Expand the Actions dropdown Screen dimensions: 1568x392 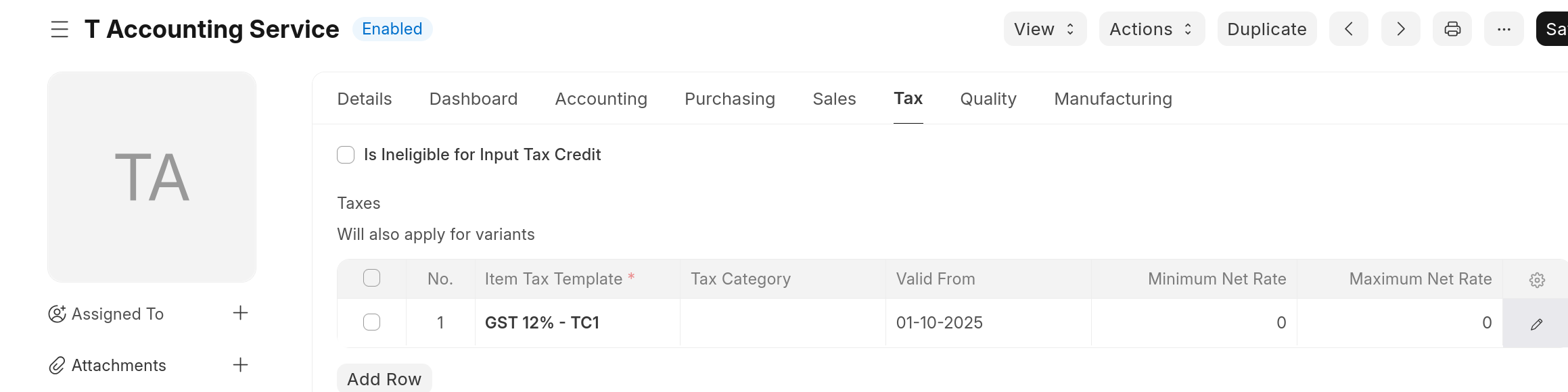(1151, 29)
